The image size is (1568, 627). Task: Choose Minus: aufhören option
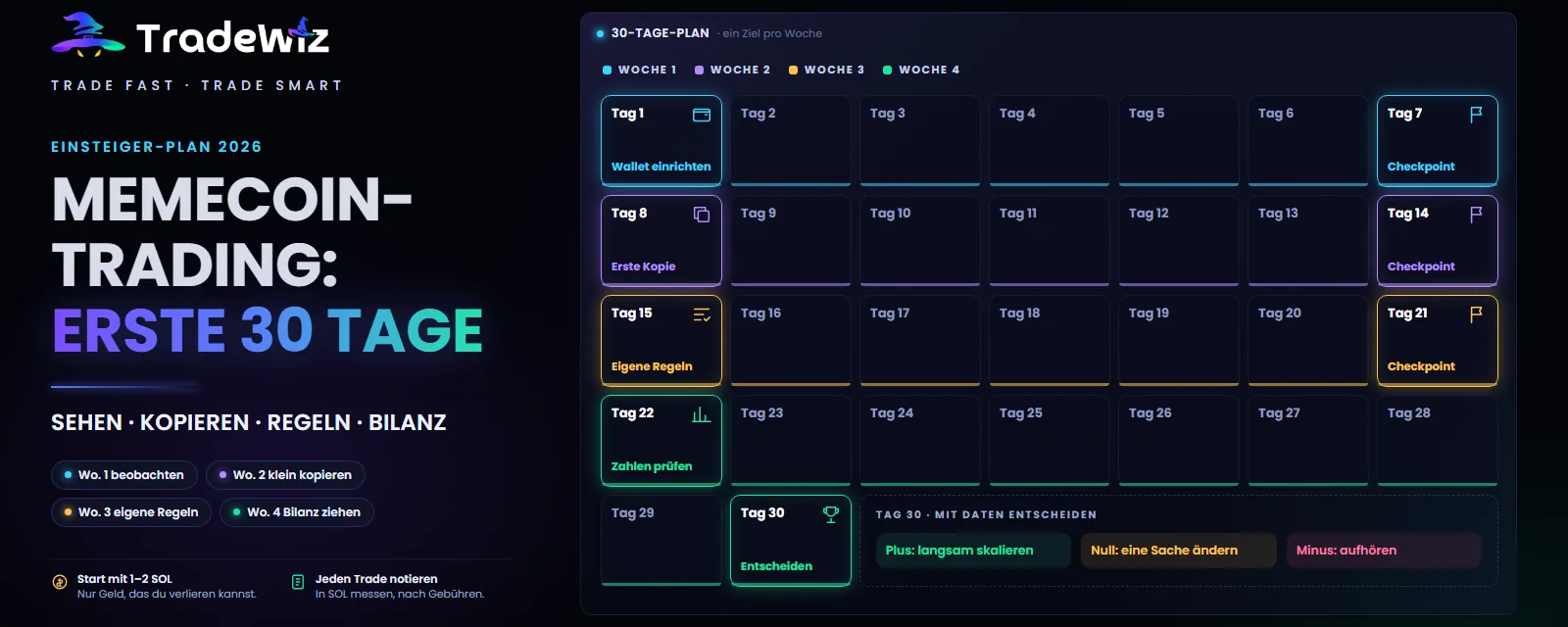tap(1384, 551)
